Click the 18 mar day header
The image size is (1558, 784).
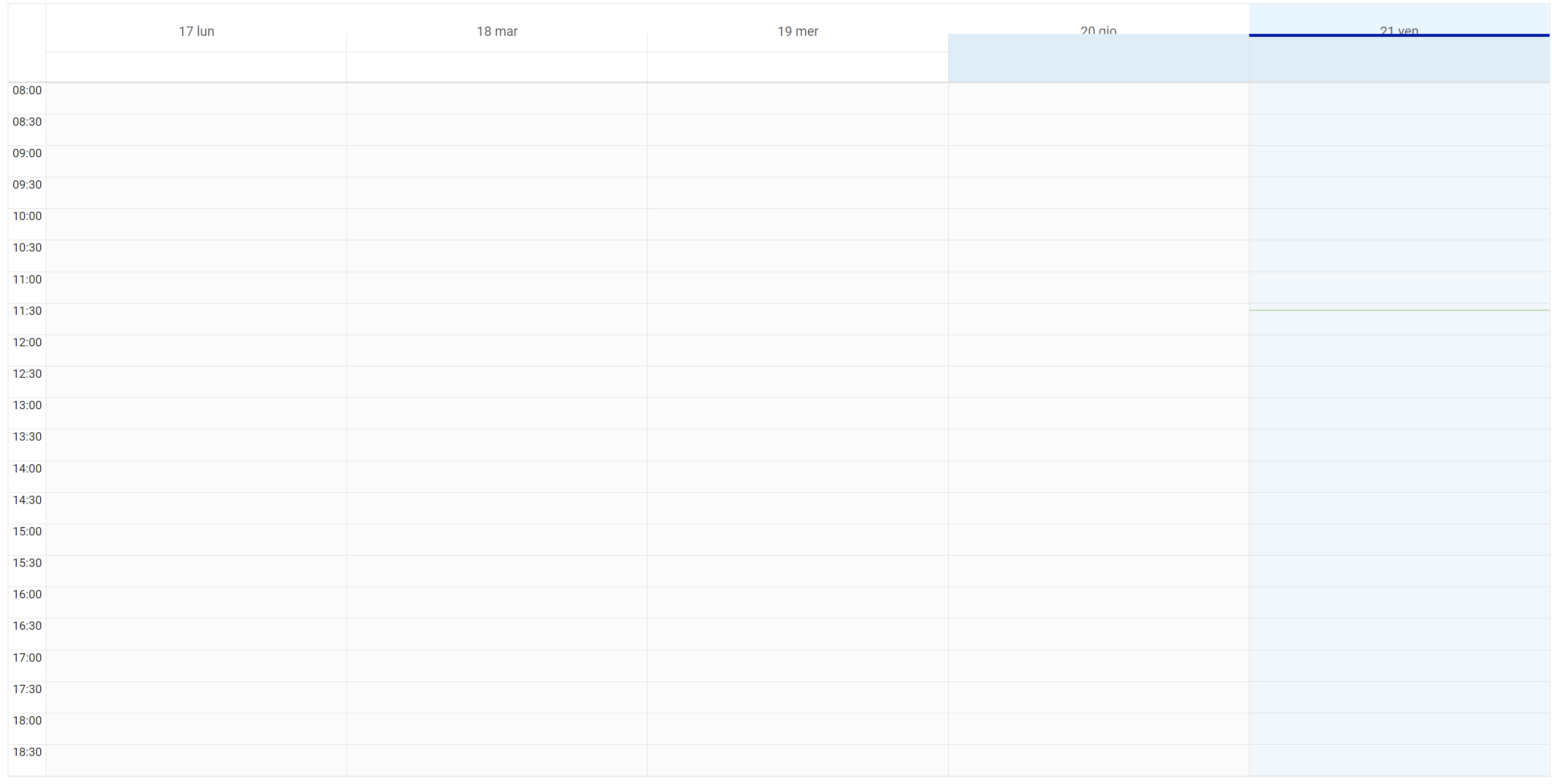pos(497,31)
